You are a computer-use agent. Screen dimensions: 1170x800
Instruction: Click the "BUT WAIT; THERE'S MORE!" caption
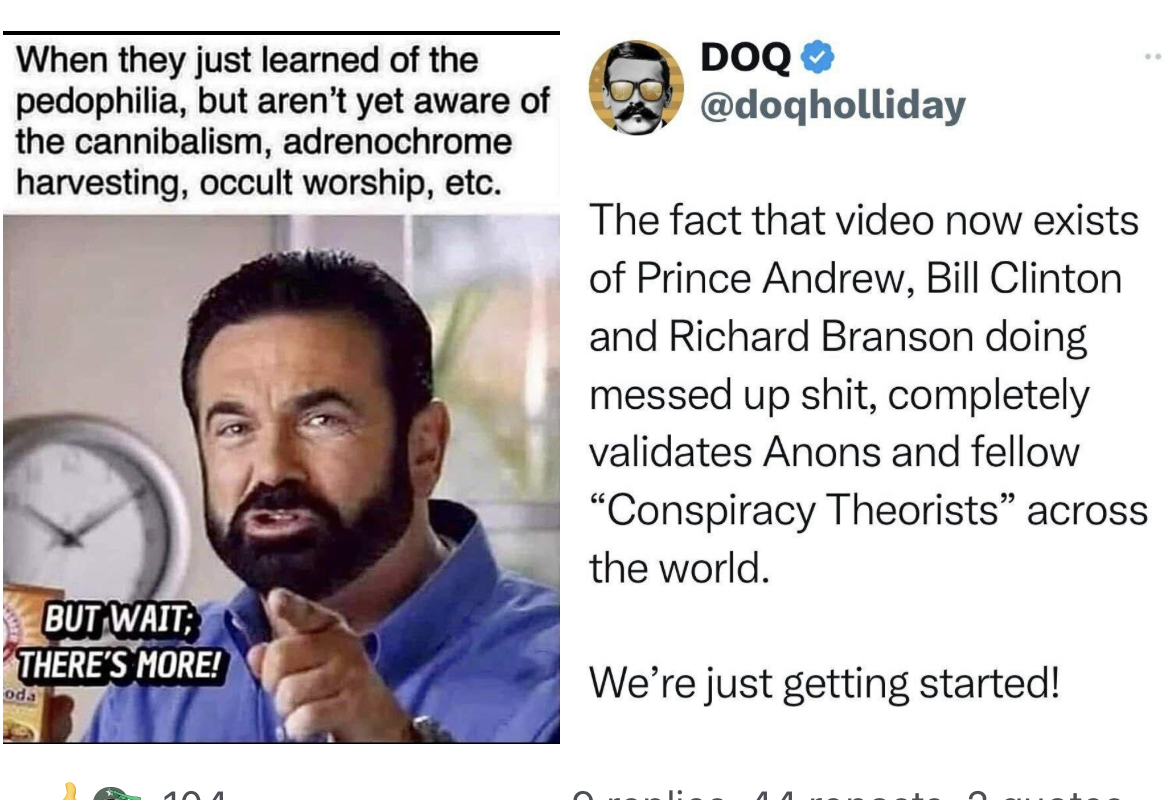[119, 642]
